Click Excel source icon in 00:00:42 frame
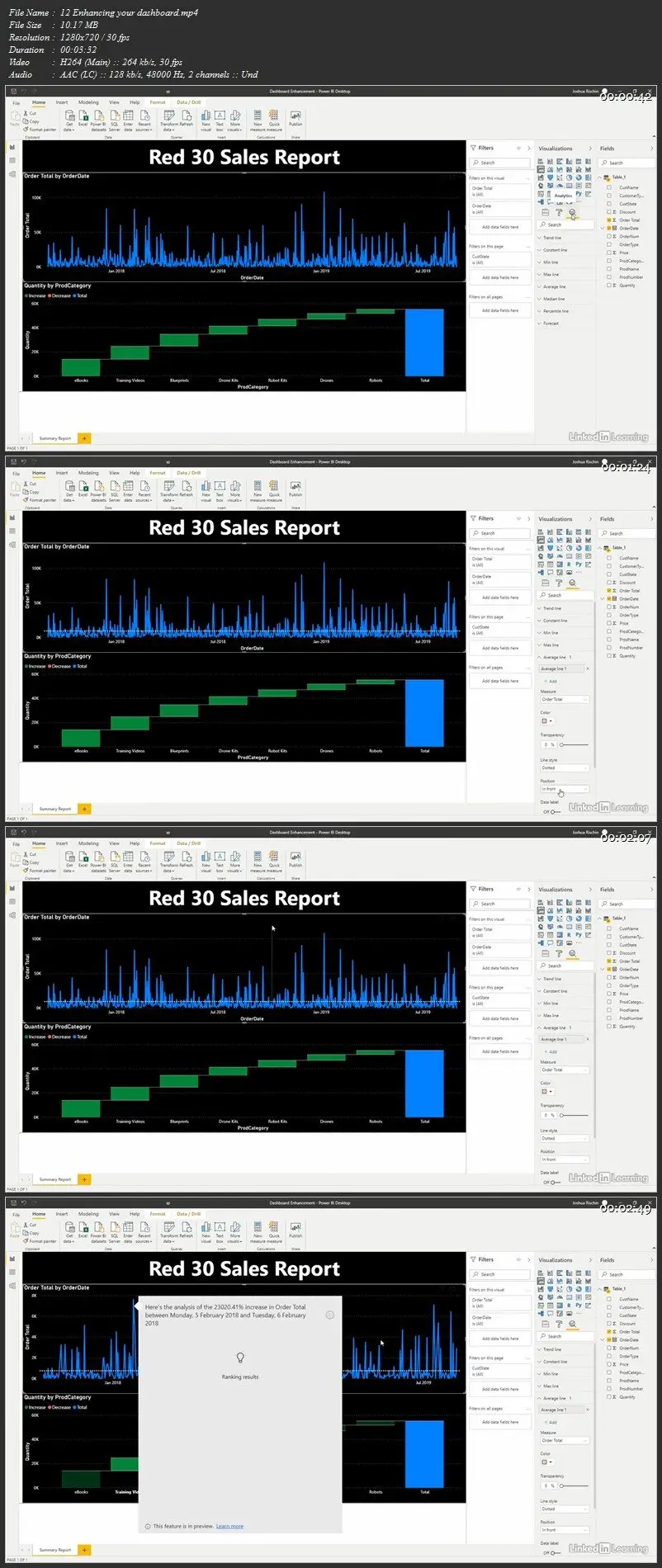The width and height of the screenshot is (662, 1568). point(83,116)
